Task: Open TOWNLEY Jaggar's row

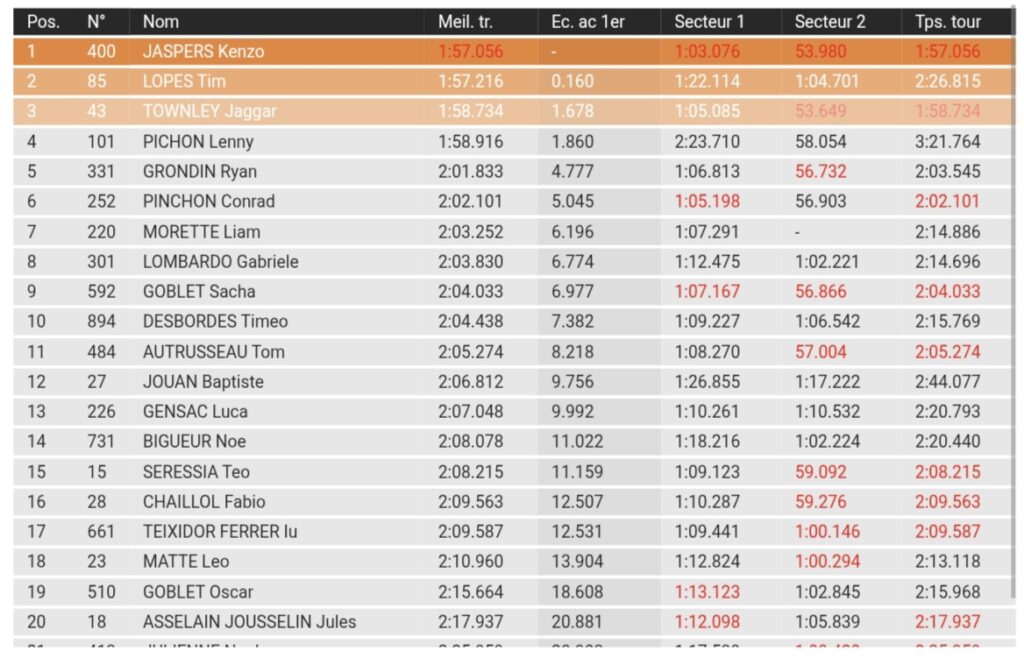Action: point(209,111)
